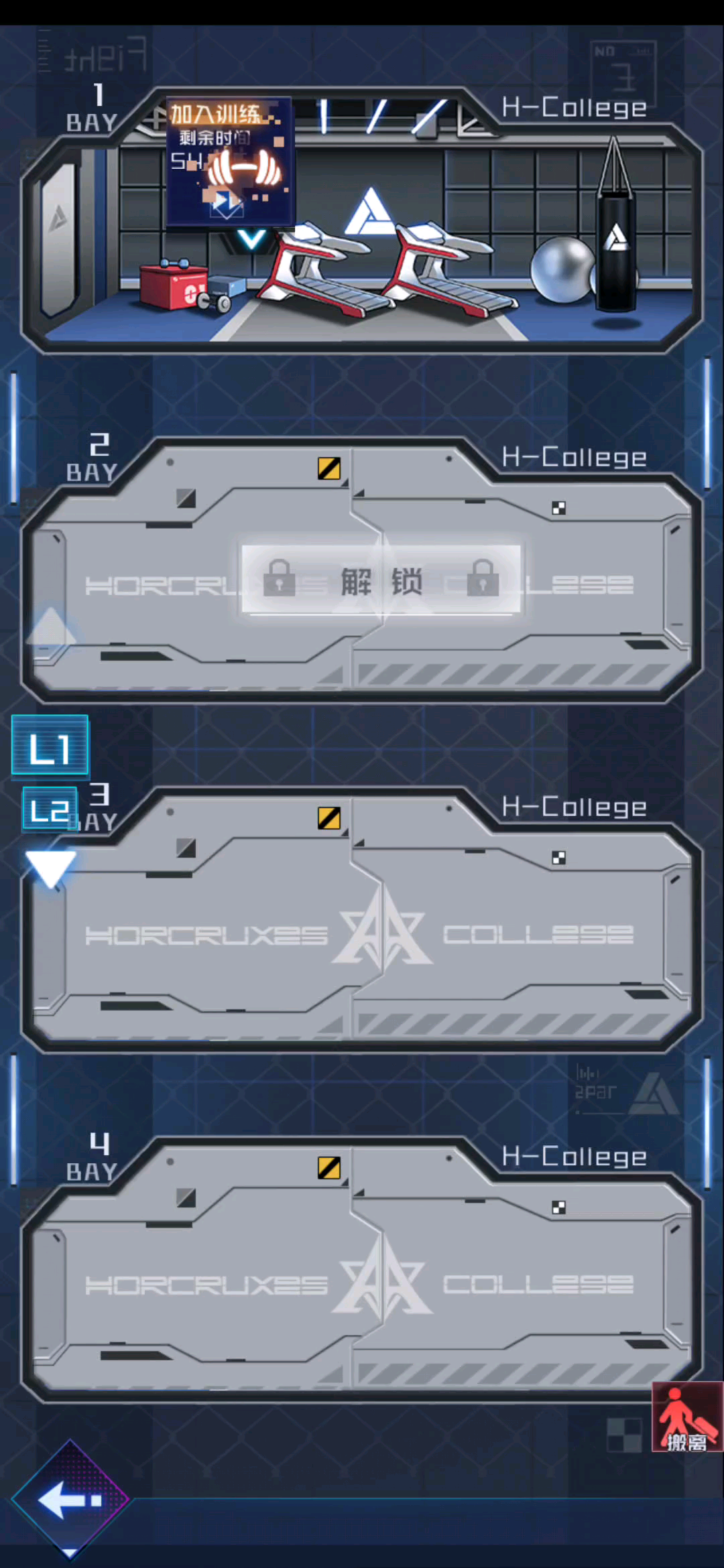Open the dumbbell training popup

click(229, 161)
